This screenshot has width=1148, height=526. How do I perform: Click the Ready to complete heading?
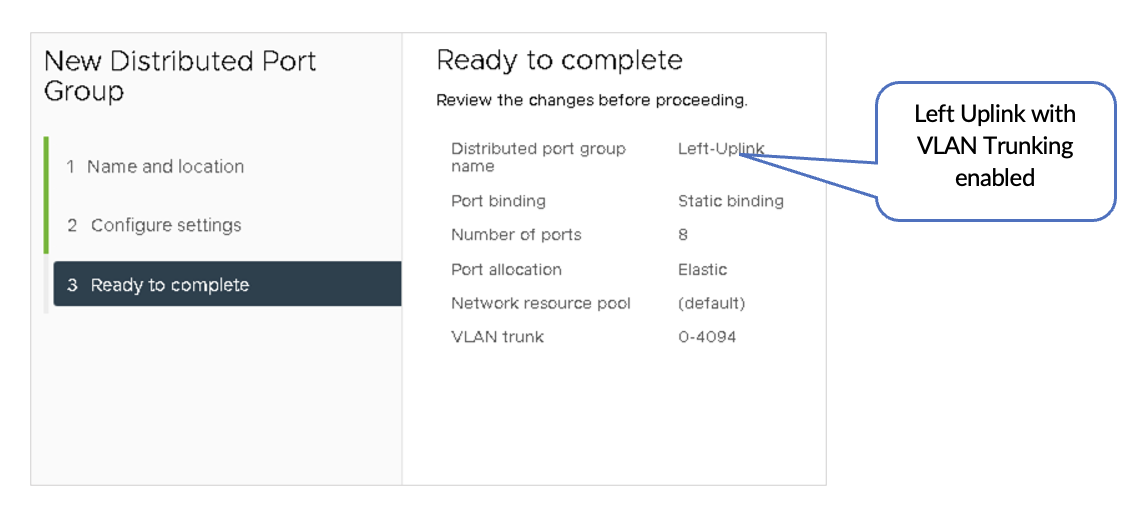tap(560, 60)
